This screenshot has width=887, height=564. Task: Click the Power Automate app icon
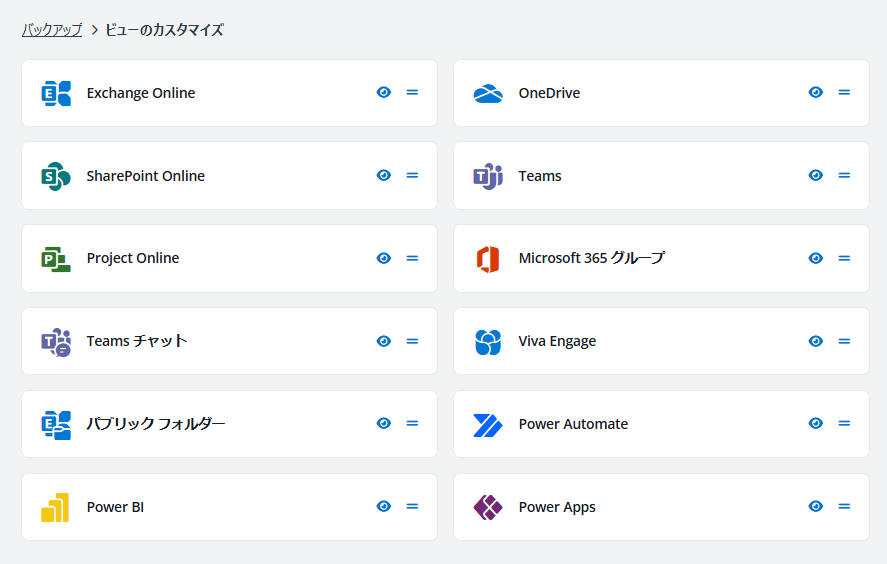coord(488,425)
